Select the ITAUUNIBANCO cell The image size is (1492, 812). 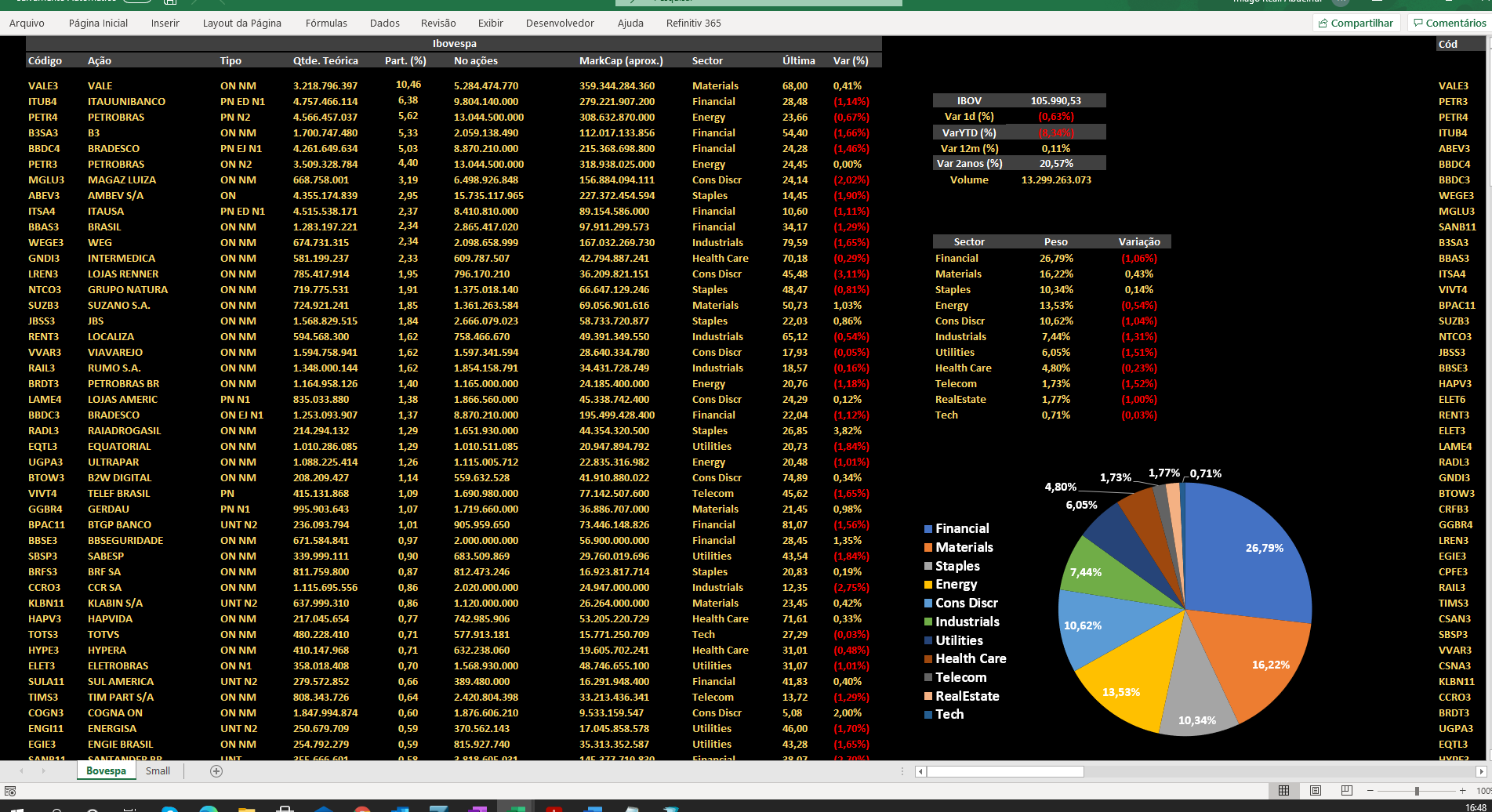[x=126, y=101]
